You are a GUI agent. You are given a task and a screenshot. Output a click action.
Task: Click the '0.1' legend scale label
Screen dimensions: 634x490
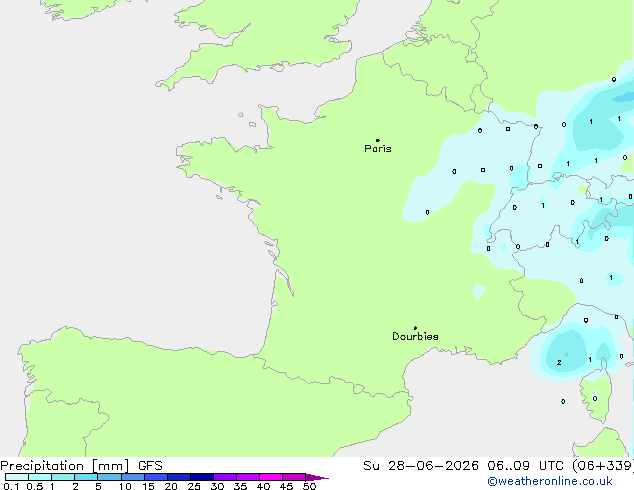point(11,486)
